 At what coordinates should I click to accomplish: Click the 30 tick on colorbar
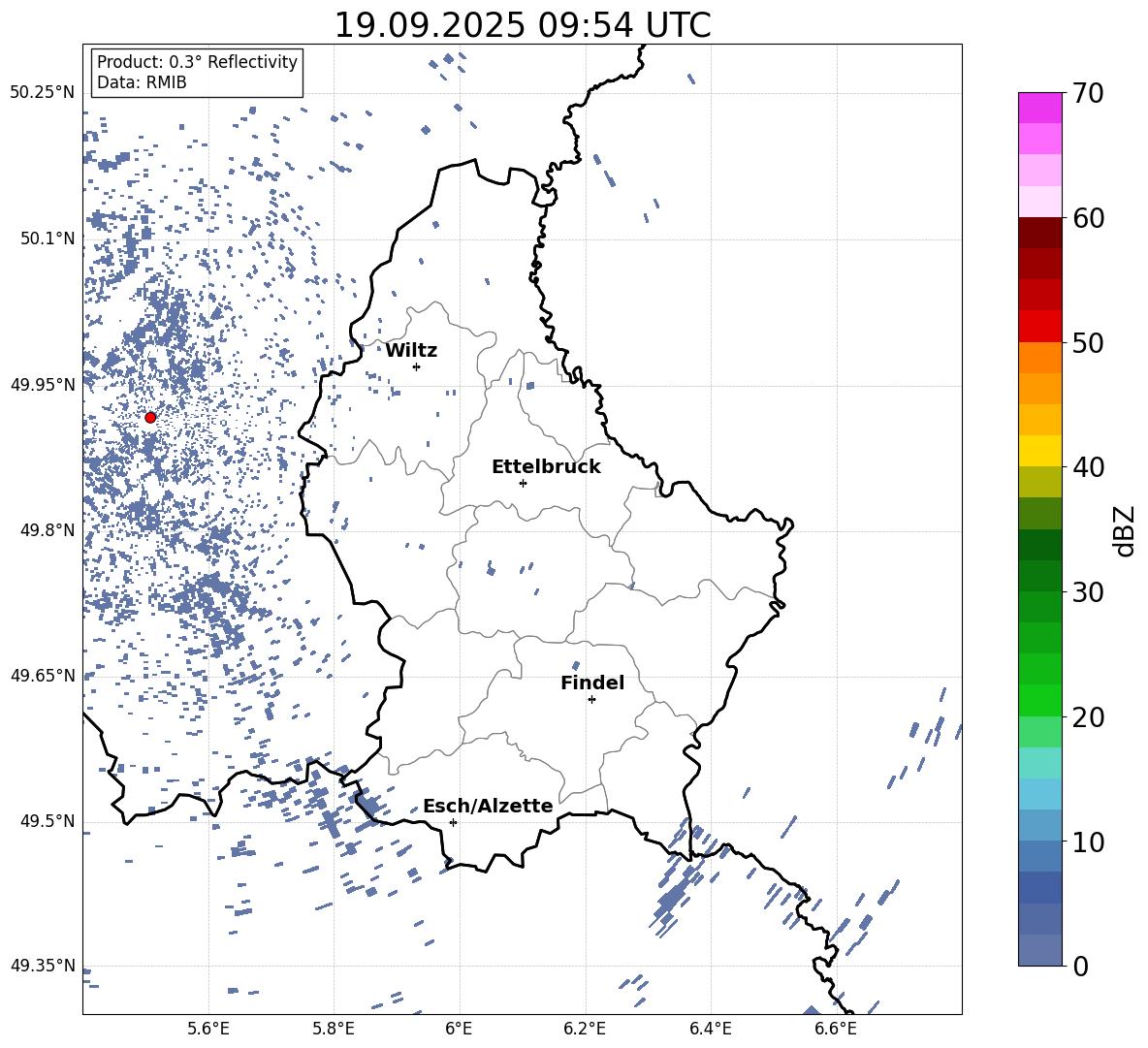pyautogui.click(x=1088, y=592)
